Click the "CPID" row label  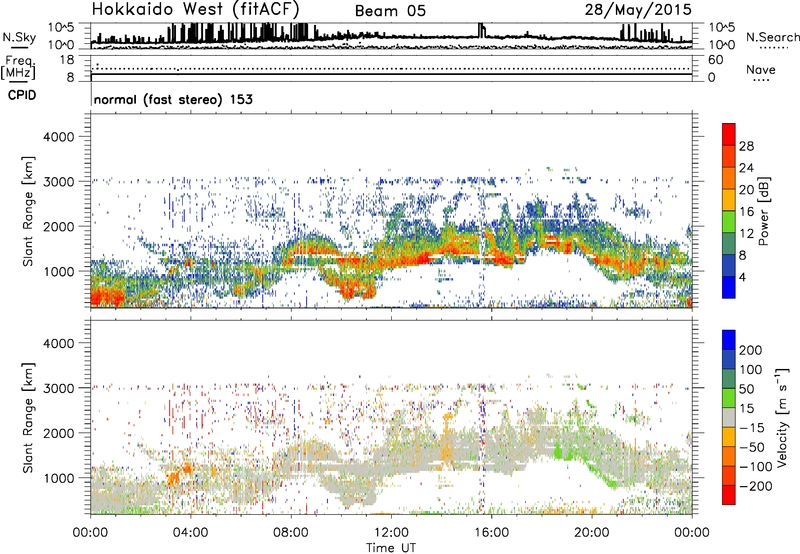point(22,95)
